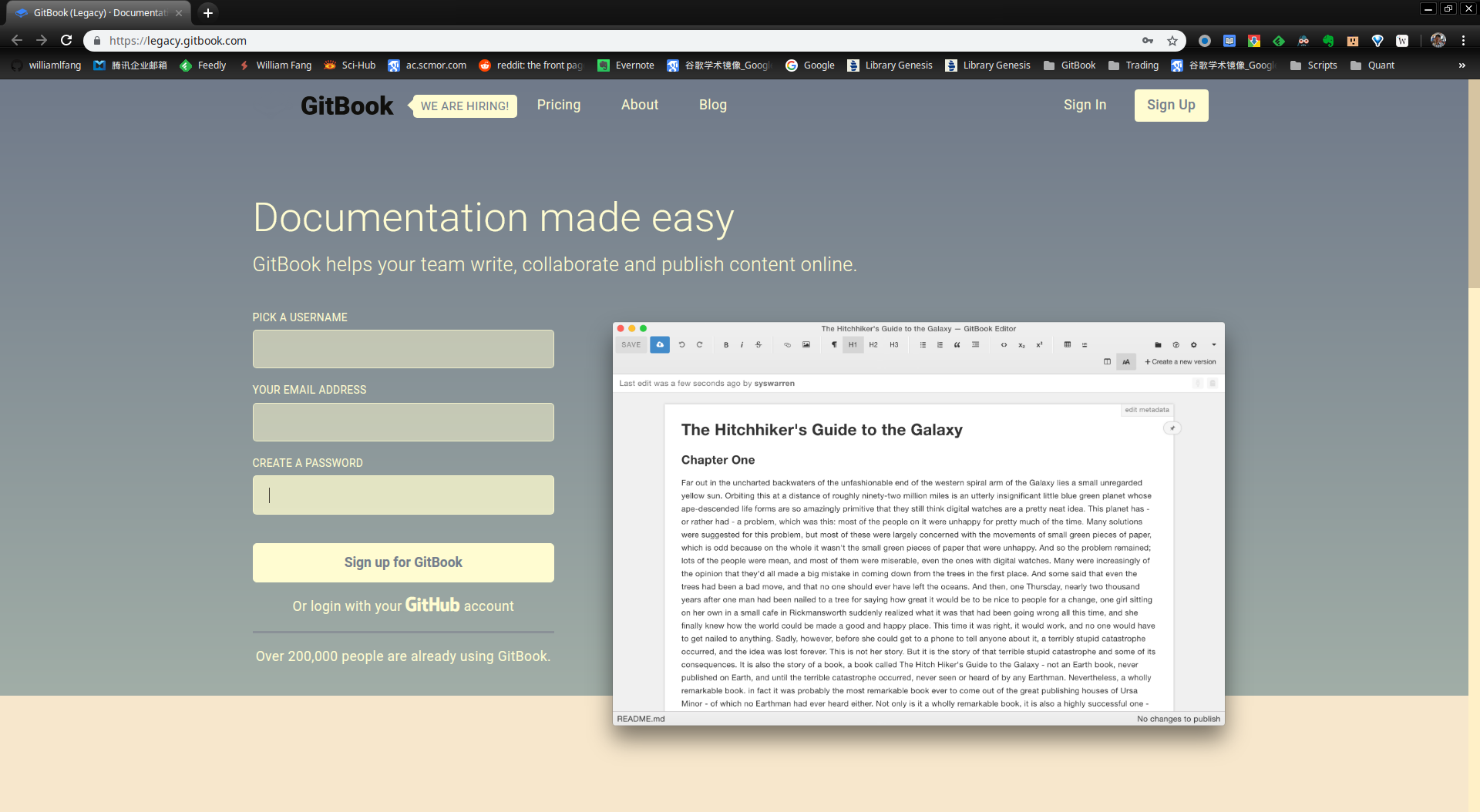Image resolution: width=1480 pixels, height=812 pixels.
Task: Open the blue book dictionary extension
Action: click(x=1229, y=41)
